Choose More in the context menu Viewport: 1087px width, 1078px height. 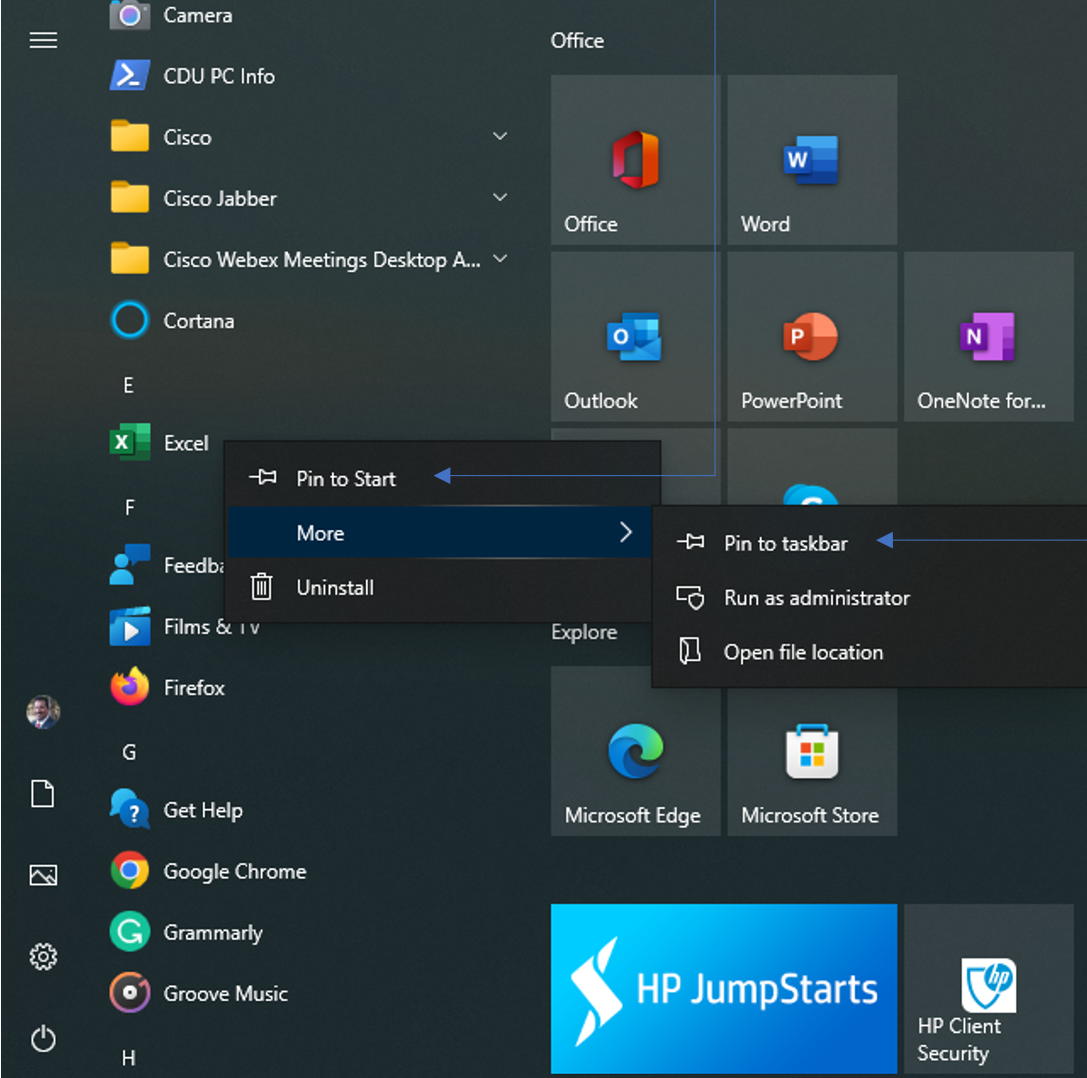click(442, 532)
